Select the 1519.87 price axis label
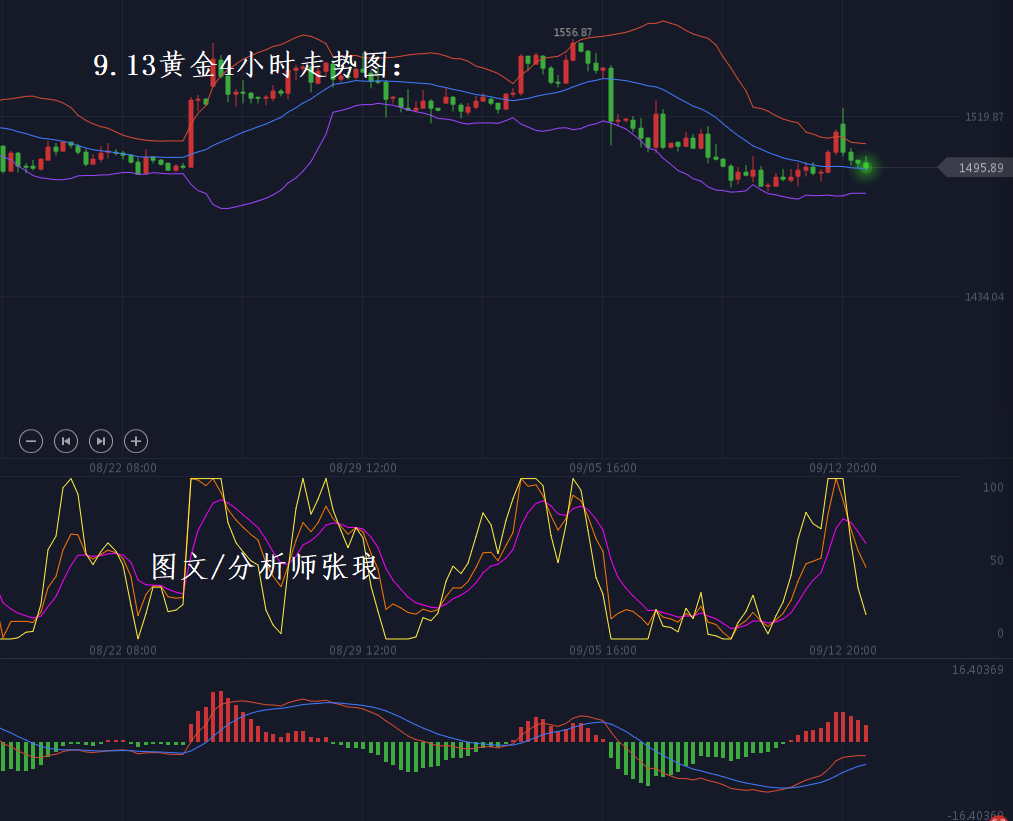1013x821 pixels. coord(984,117)
